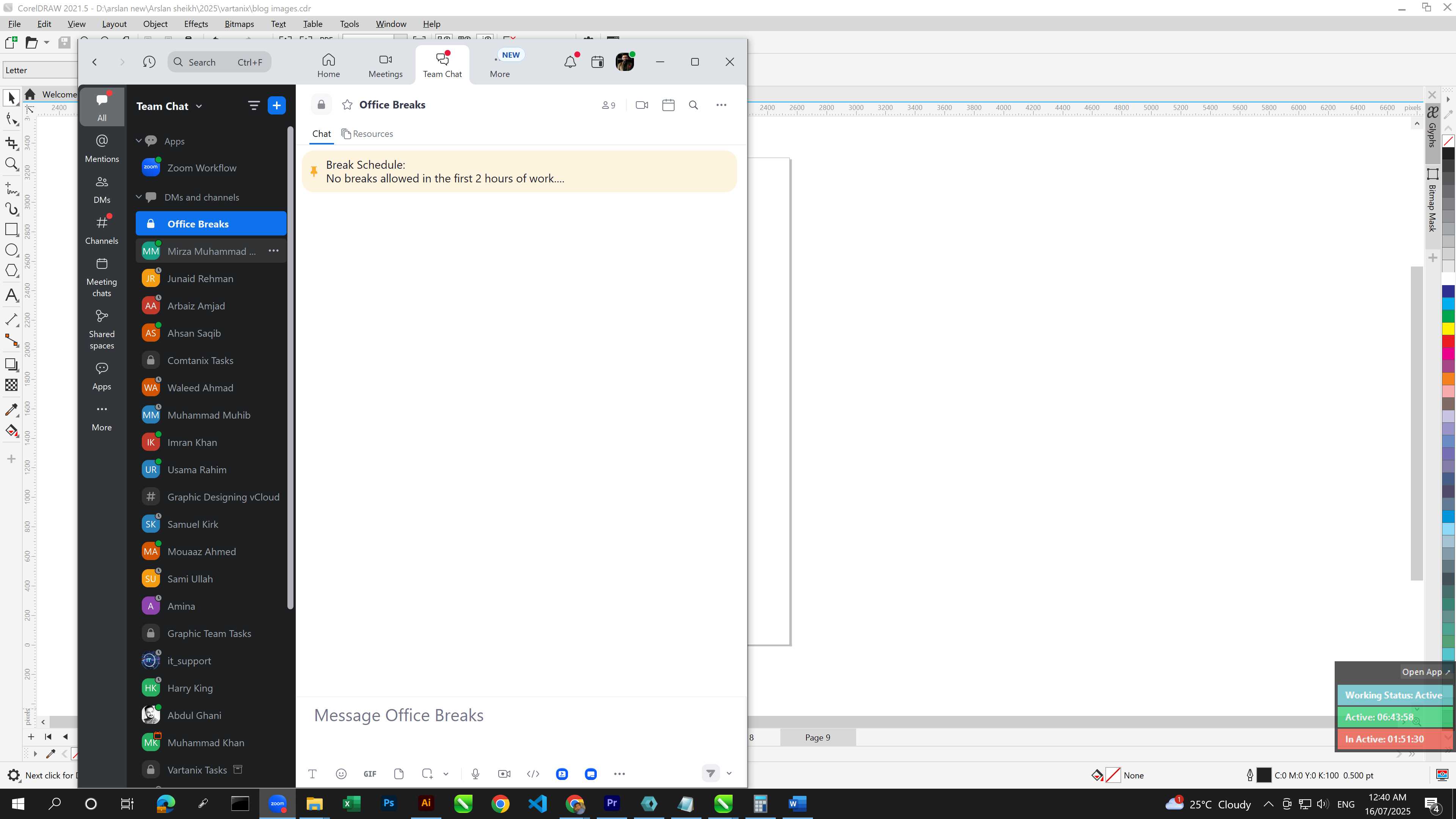Click the screenshot capture icon
The image size is (1456, 819).
coord(427,774)
